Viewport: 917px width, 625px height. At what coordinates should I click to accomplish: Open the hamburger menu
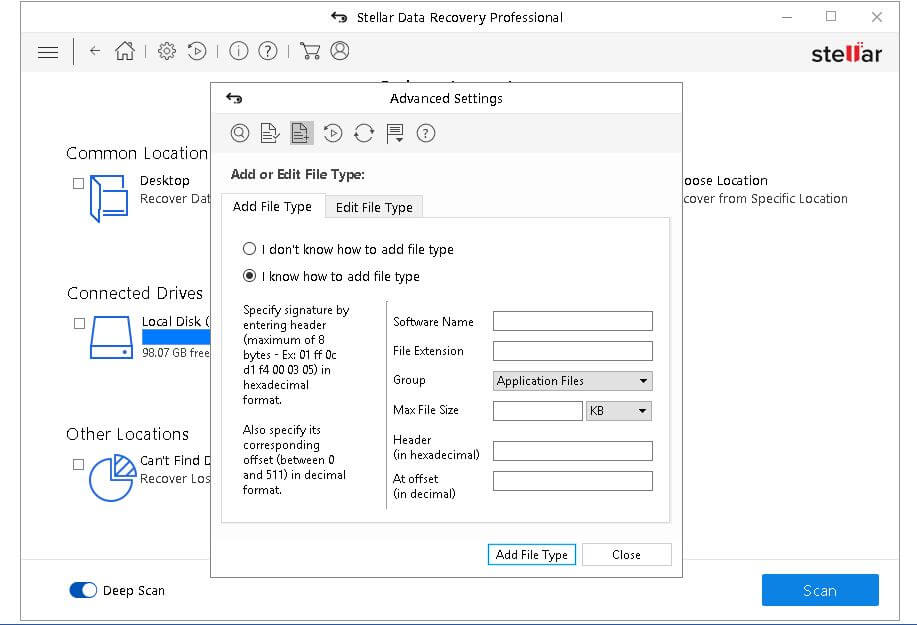tap(47, 52)
